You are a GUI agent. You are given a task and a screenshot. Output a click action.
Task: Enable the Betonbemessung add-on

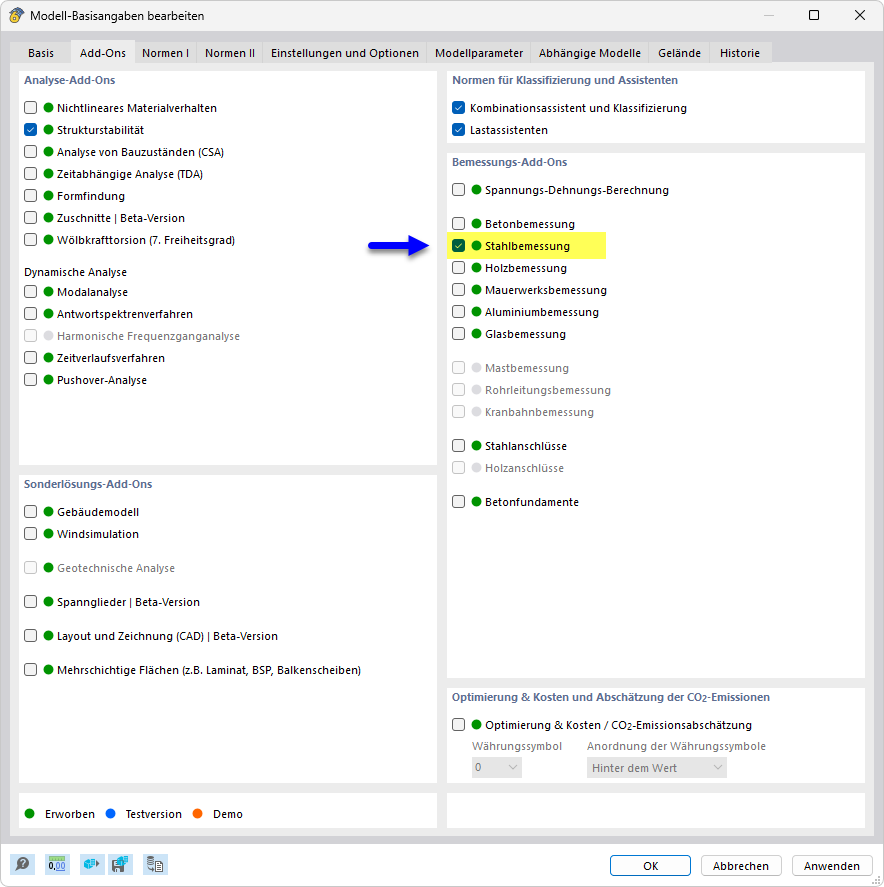point(457,223)
